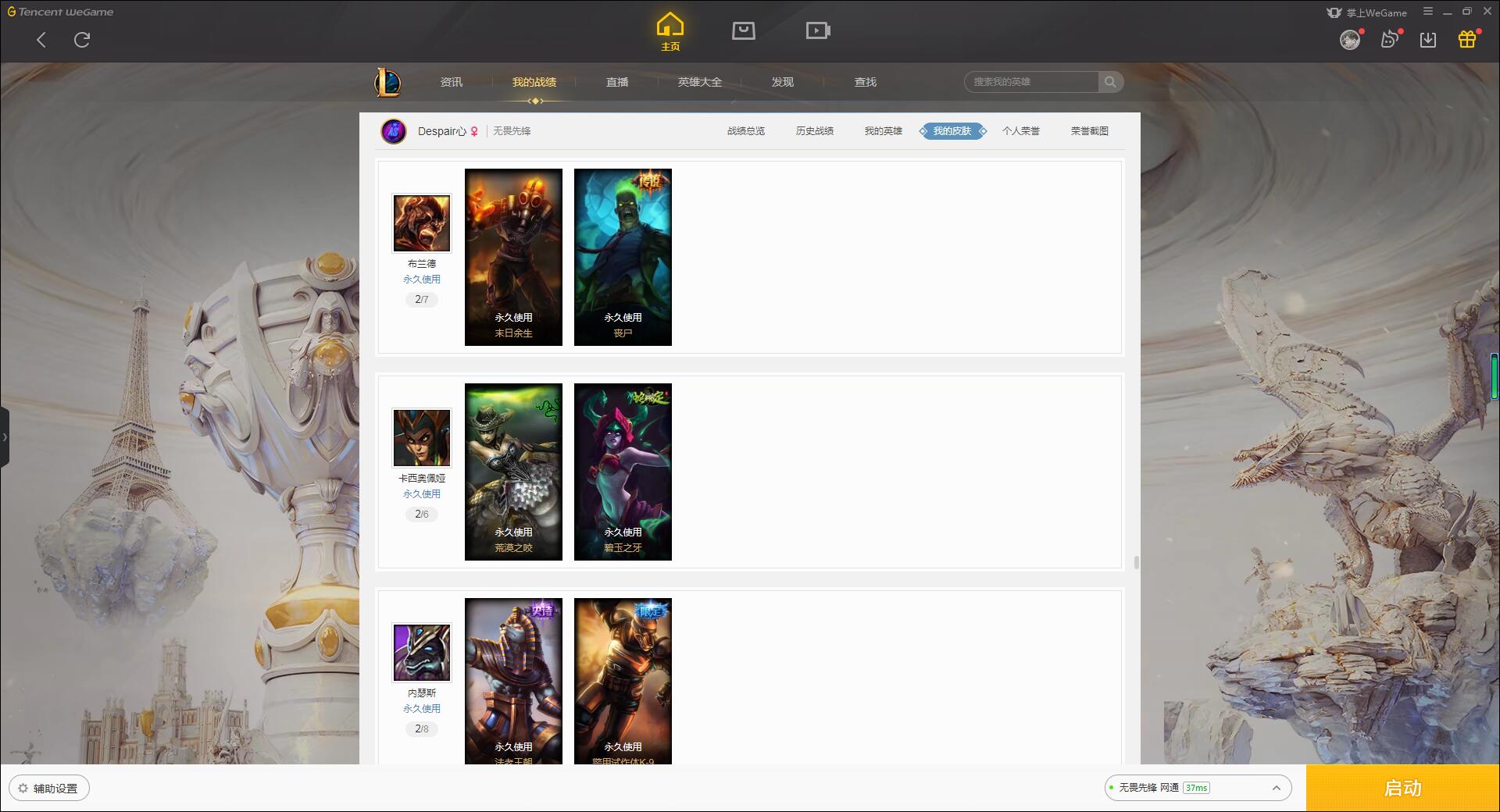Click the 掌上WeGame link
Viewport: 1500px width, 812px height.
pos(1366,12)
